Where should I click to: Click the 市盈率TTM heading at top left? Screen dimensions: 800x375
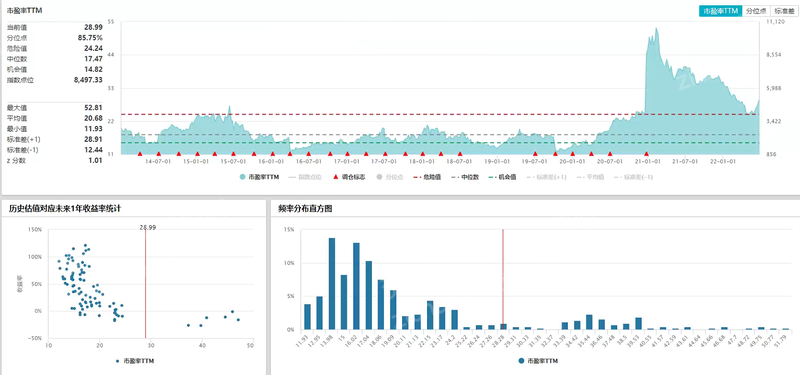pos(23,10)
